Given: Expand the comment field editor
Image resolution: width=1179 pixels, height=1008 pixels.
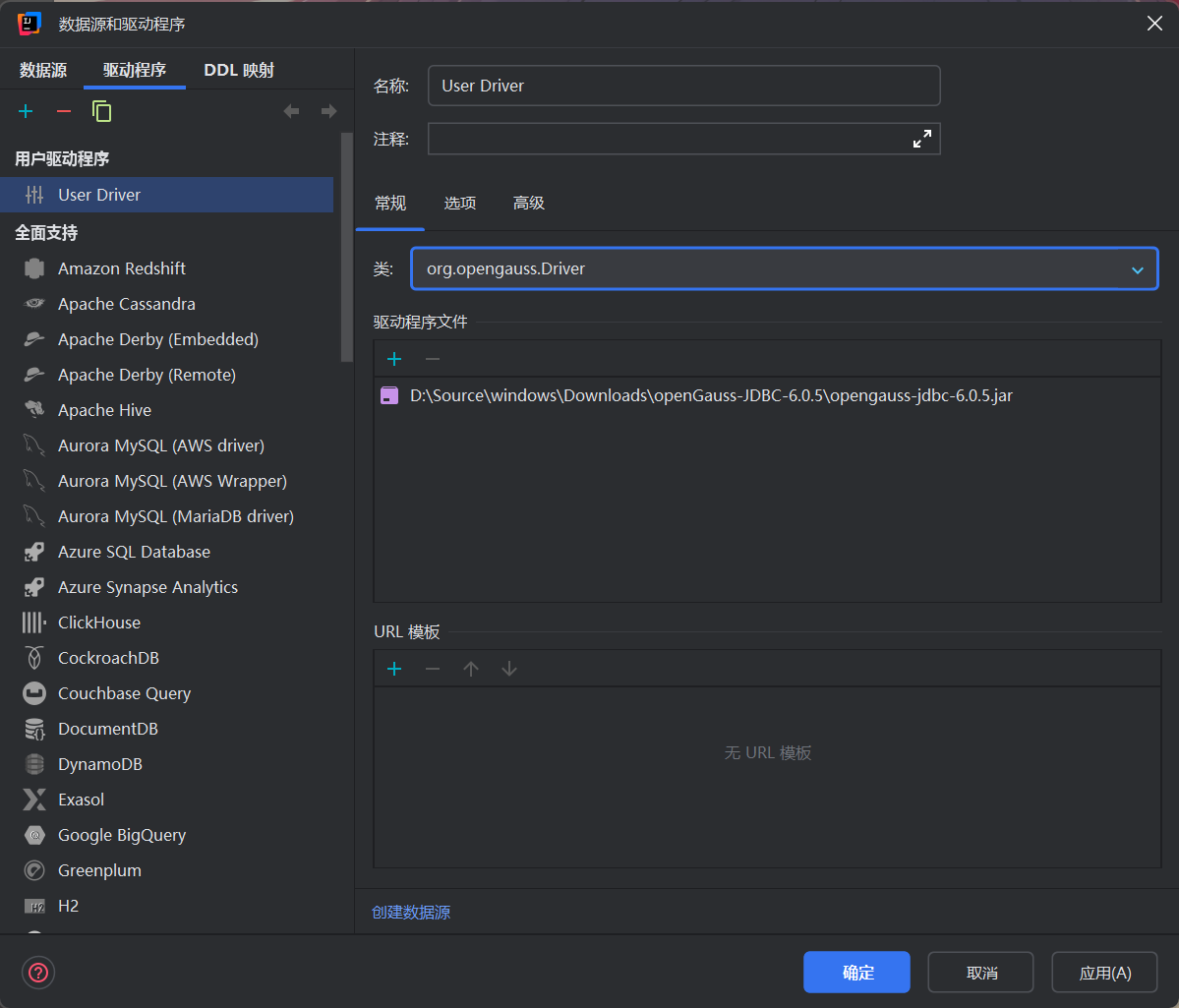Looking at the screenshot, I should tap(921, 140).
